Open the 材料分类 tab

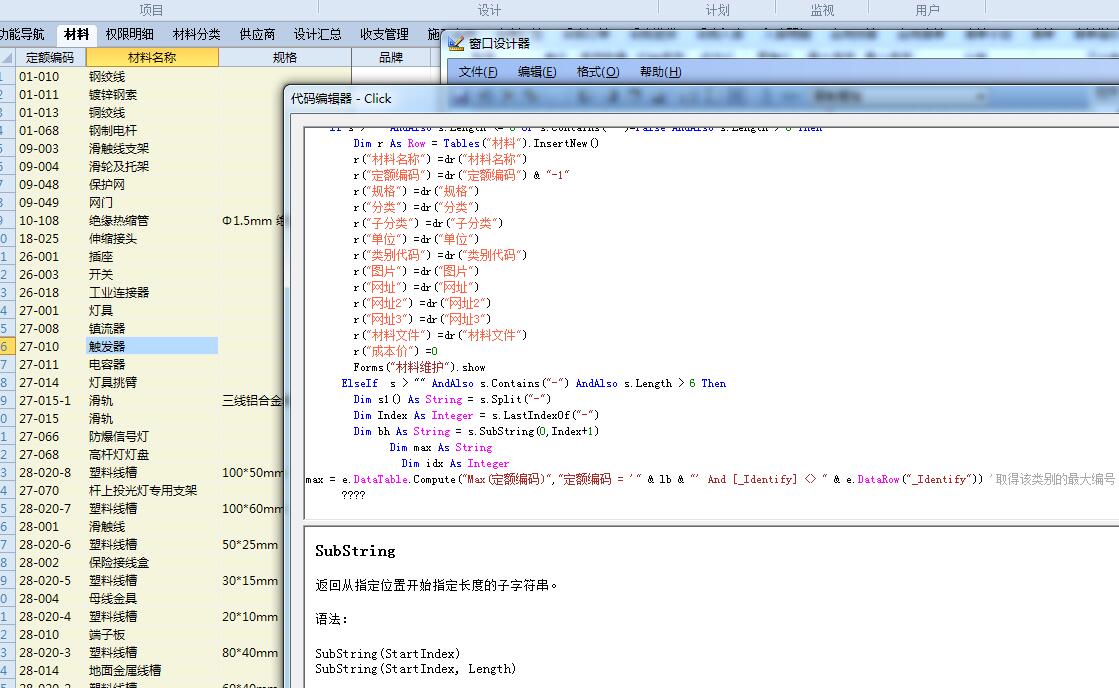click(196, 34)
